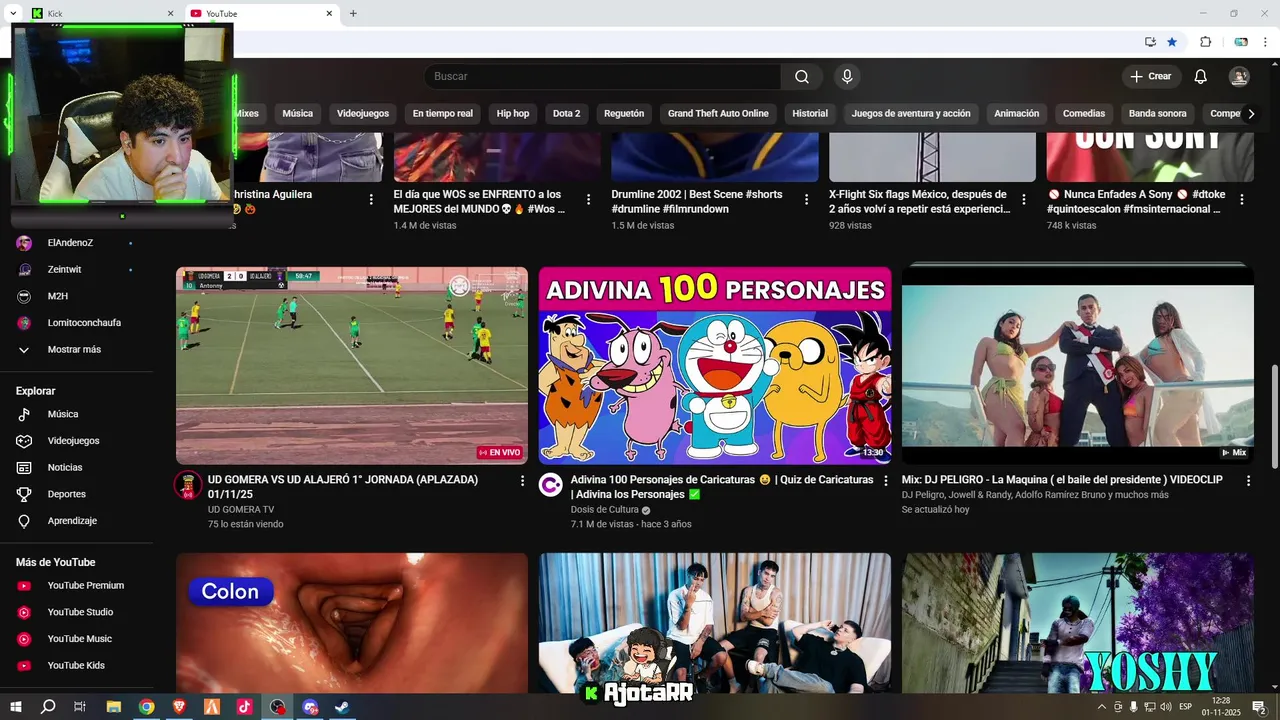The height and width of the screenshot is (720, 1280).
Task: Click the YouTube search input field
Action: pyautogui.click(x=603, y=77)
